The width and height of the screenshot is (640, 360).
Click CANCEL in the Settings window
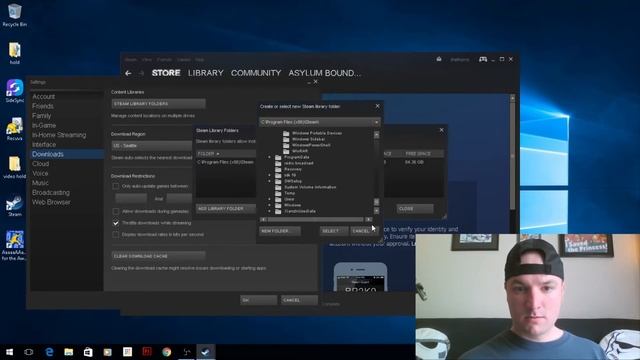[299, 300]
